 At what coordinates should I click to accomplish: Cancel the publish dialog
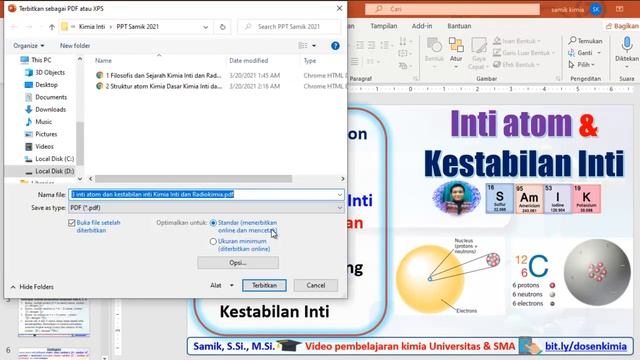coord(316,285)
